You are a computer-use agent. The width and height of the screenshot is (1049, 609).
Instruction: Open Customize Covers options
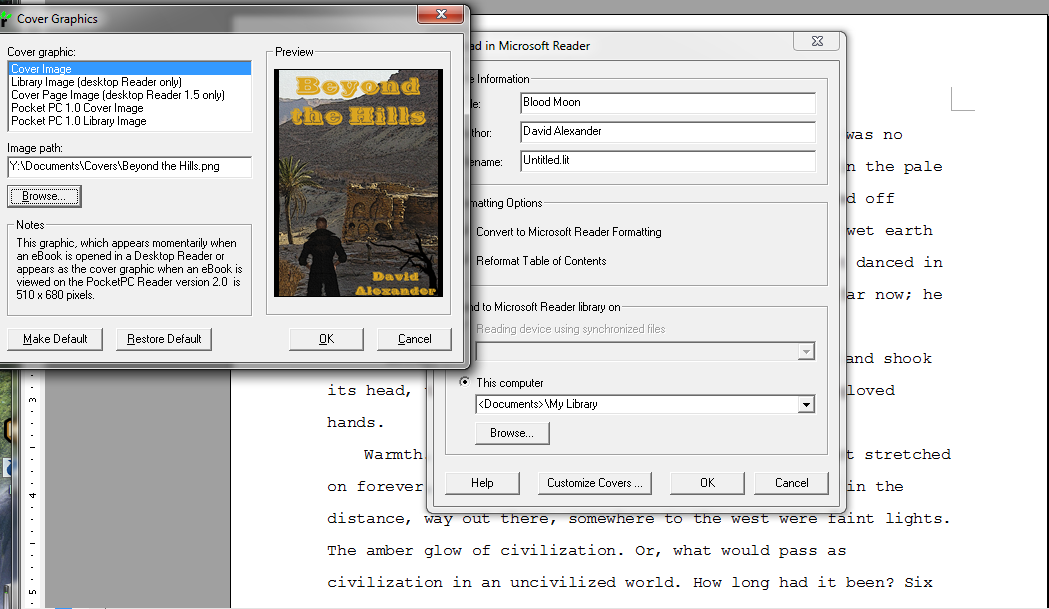(595, 483)
